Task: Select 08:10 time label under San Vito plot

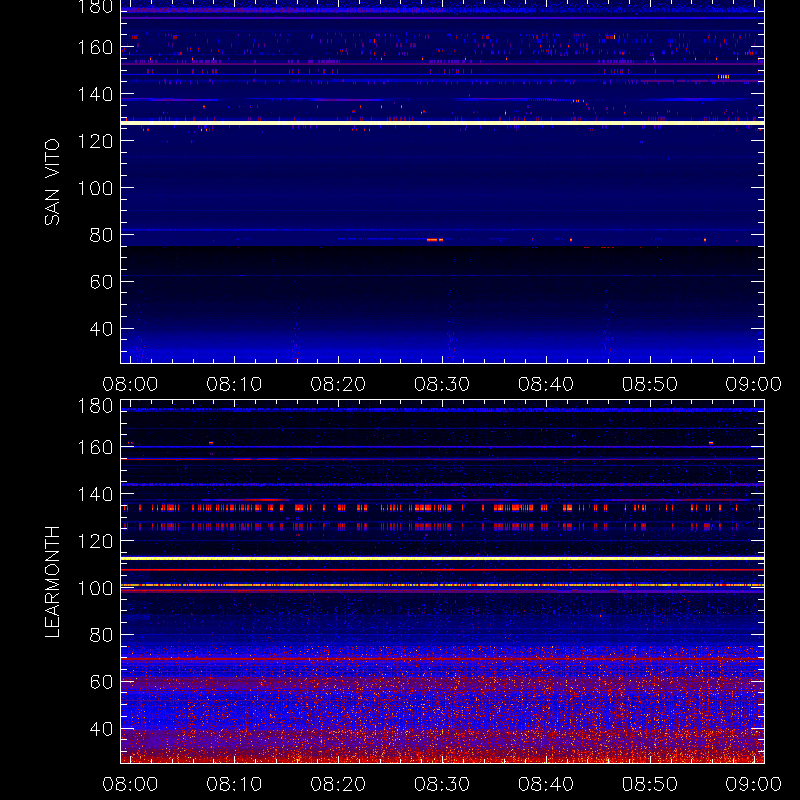Action: (234, 384)
